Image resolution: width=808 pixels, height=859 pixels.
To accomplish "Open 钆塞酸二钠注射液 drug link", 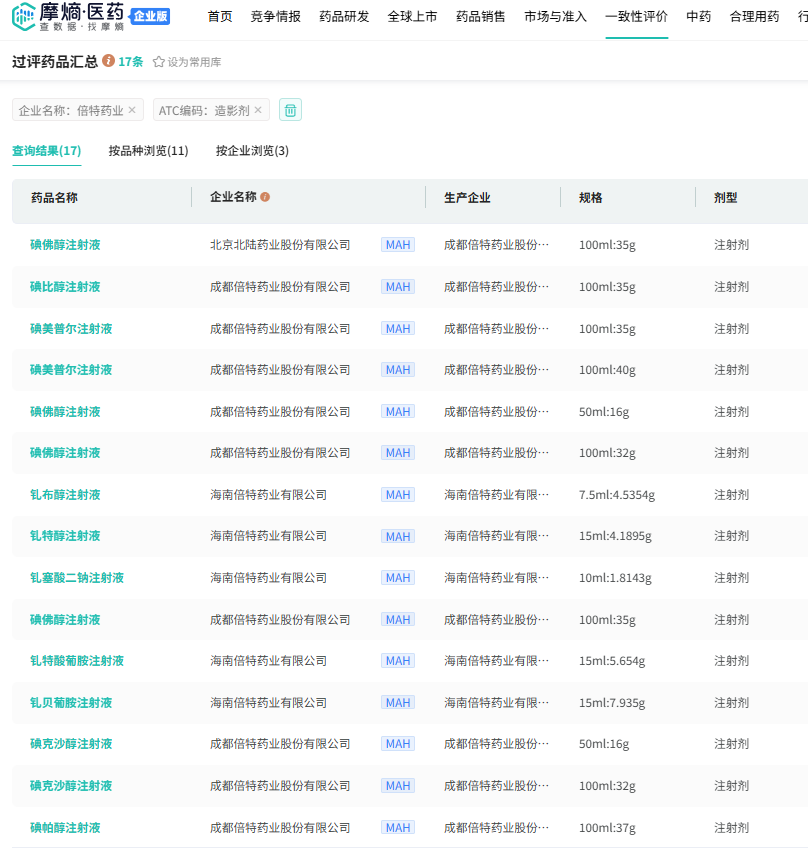I will 77,578.
